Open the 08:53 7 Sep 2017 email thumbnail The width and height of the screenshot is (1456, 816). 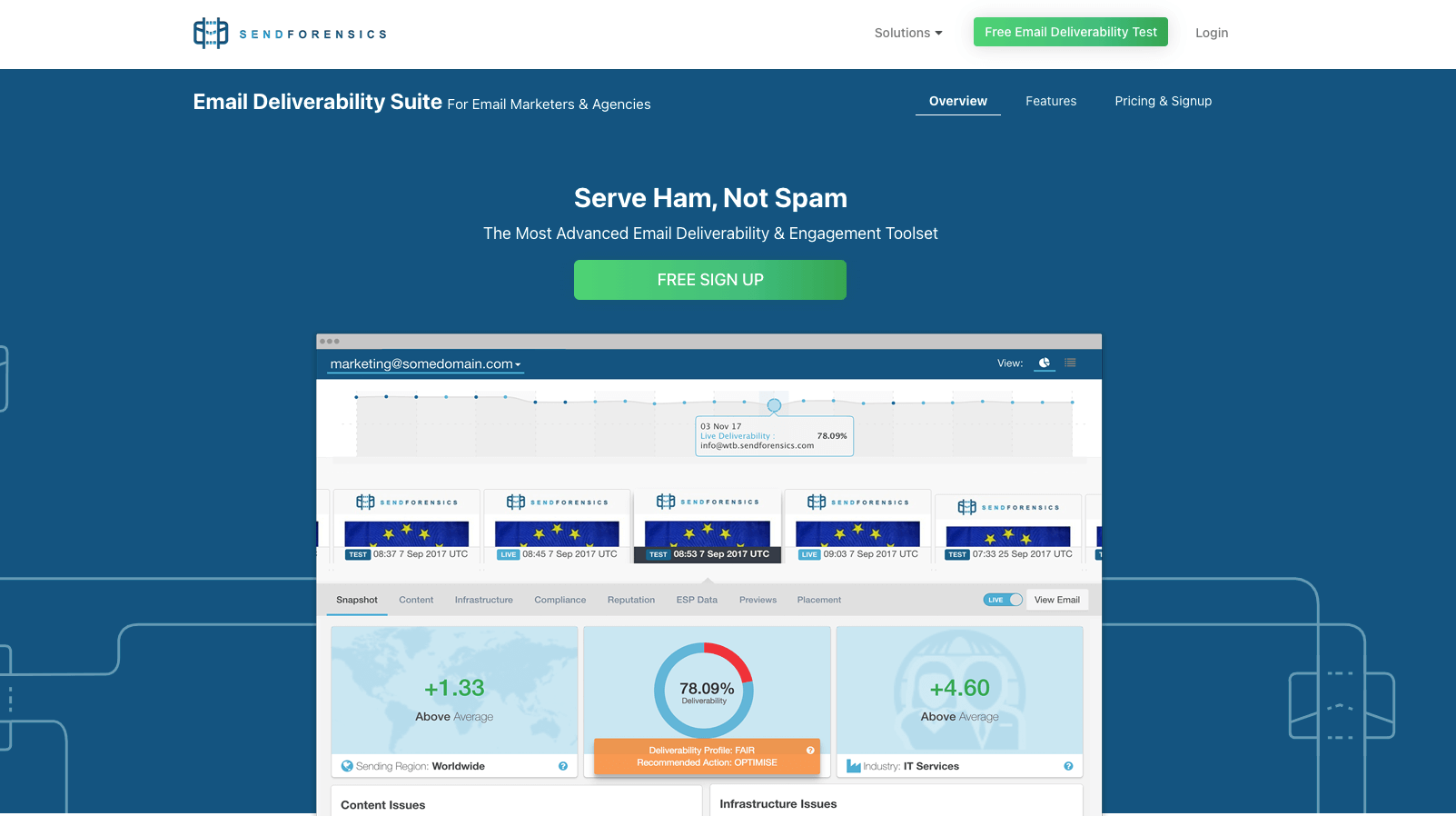708,526
